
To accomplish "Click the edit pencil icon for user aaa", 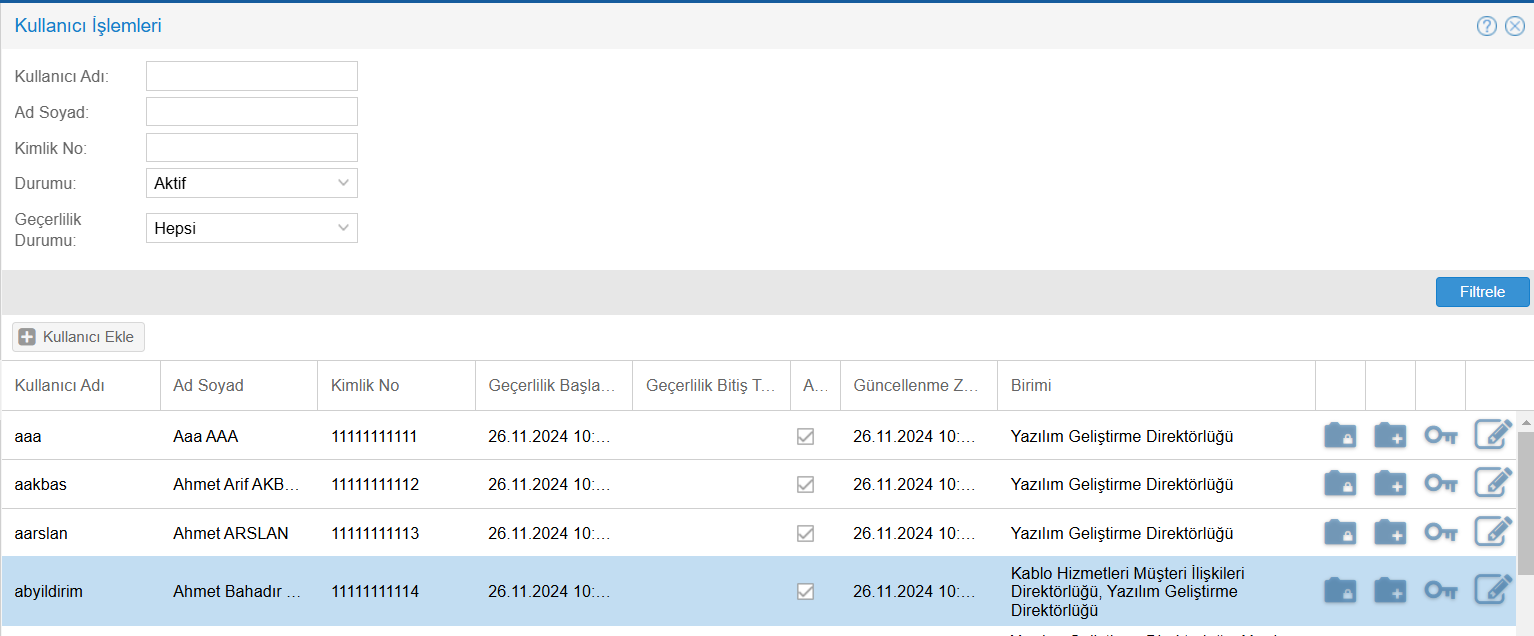I will click(1492, 436).
